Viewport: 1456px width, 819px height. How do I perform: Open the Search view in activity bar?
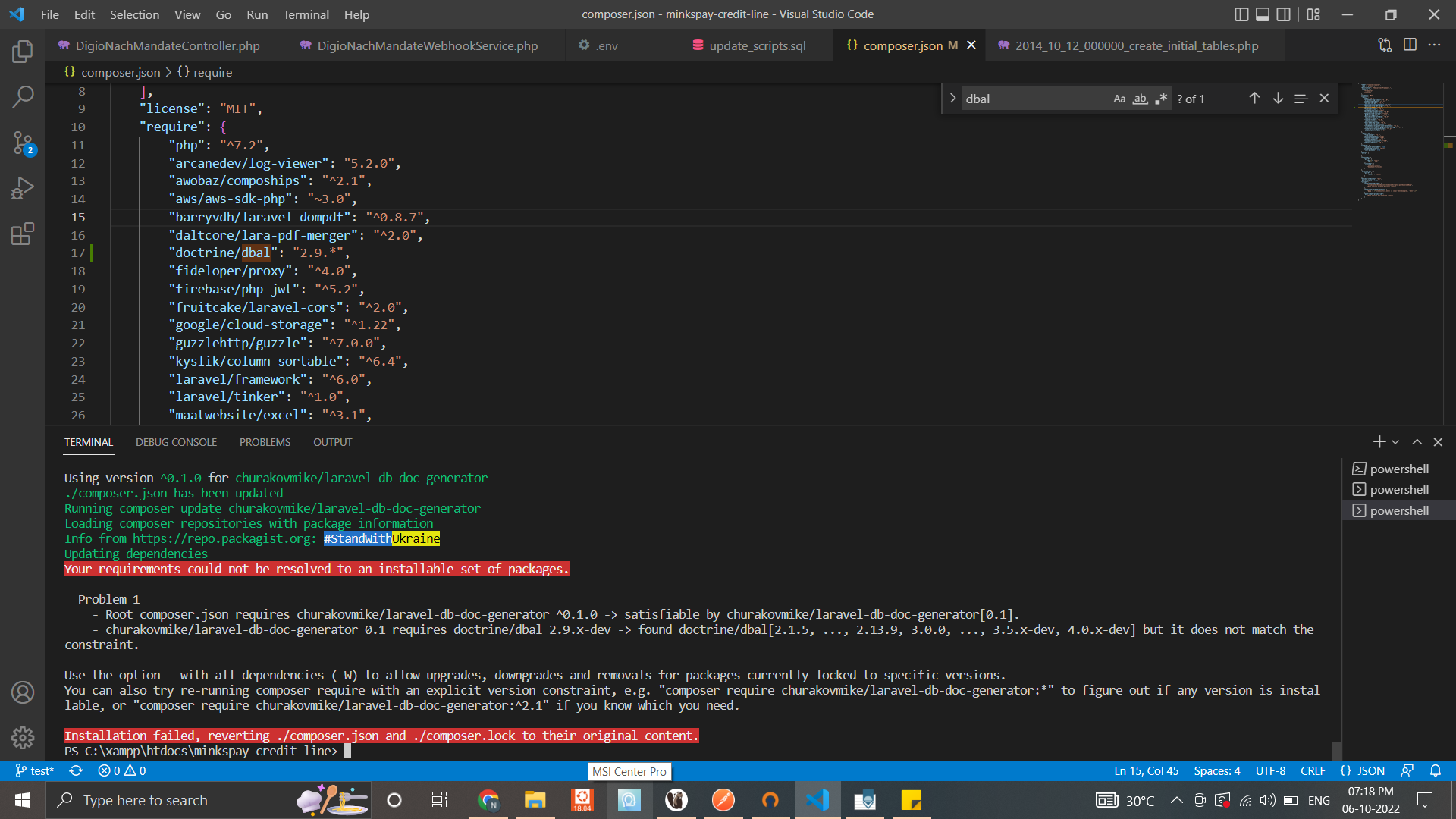pos(23,97)
